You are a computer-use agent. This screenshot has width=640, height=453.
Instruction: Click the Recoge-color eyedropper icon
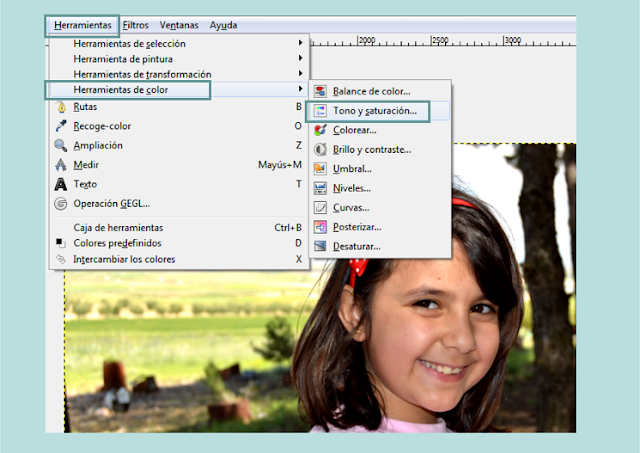pos(61,126)
